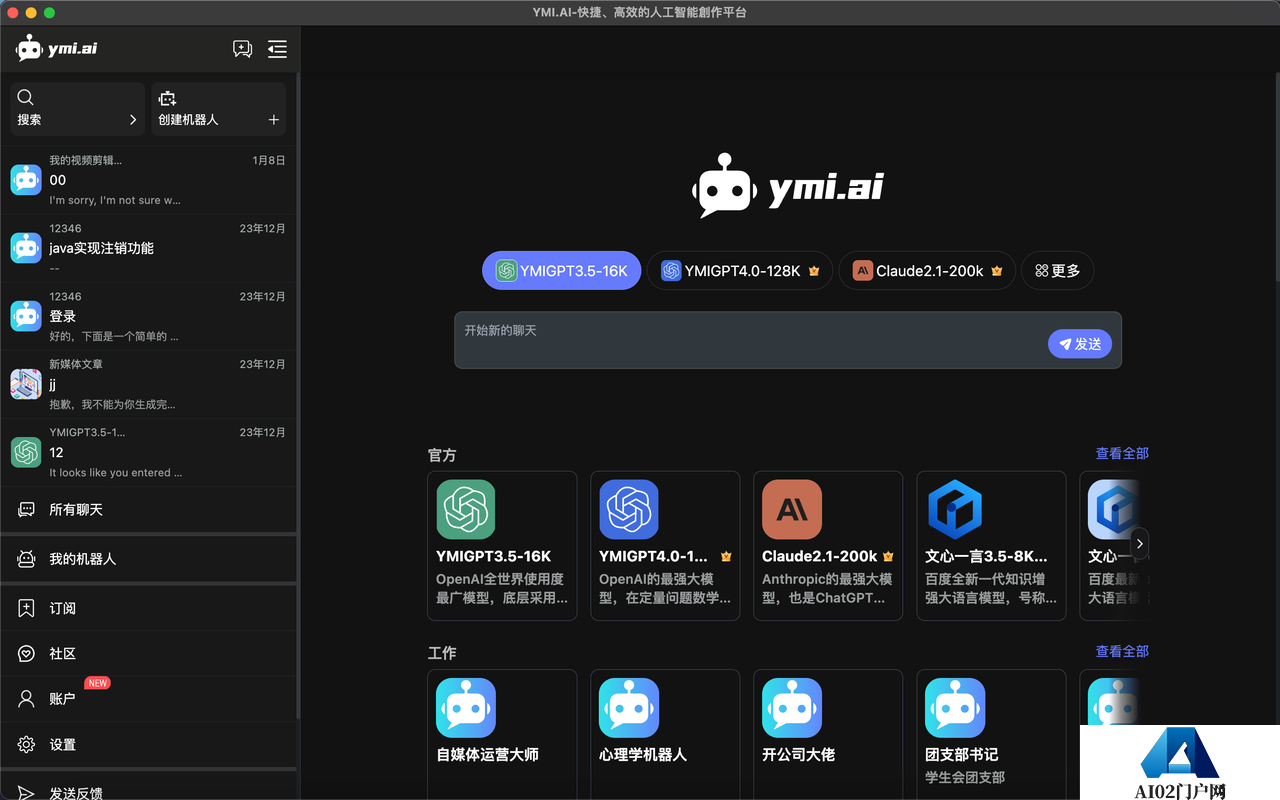This screenshot has width=1280, height=800.
Task: Click the robot-plus icon above 创建机器人
Action: click(167, 97)
